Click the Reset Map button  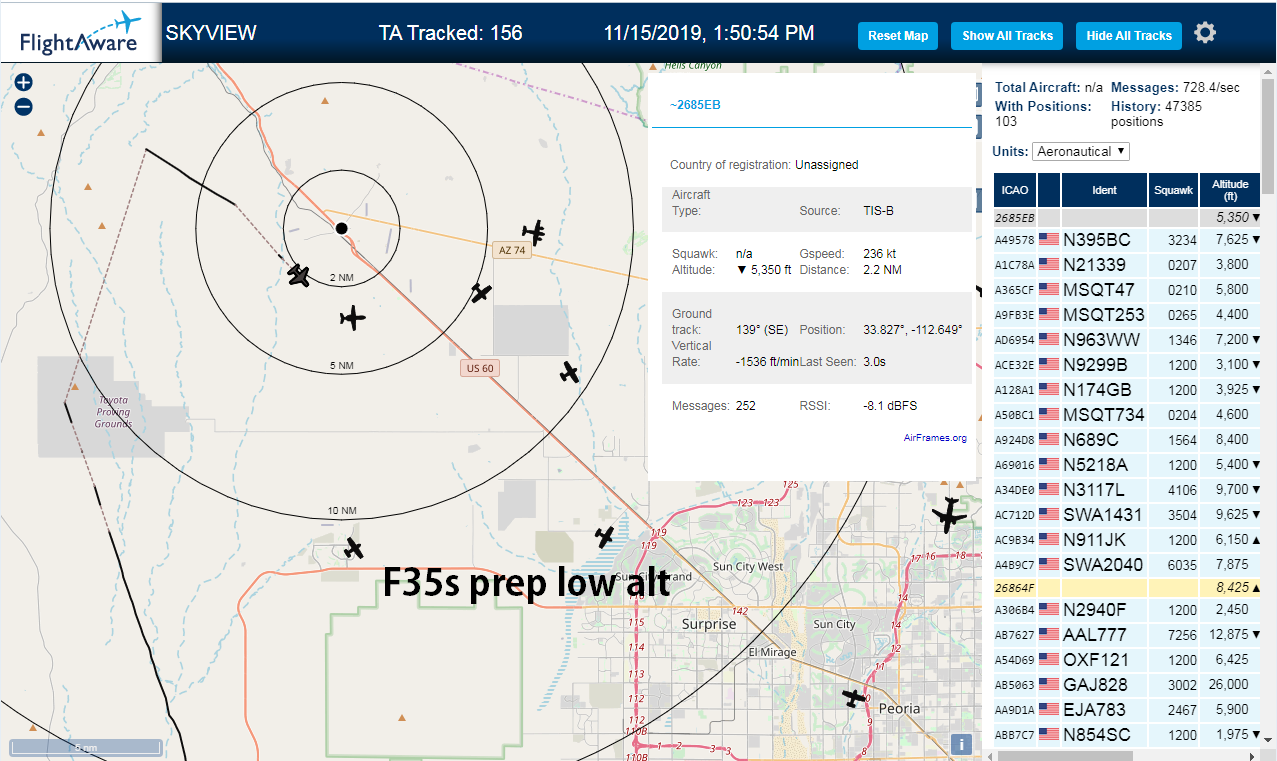click(x=898, y=36)
